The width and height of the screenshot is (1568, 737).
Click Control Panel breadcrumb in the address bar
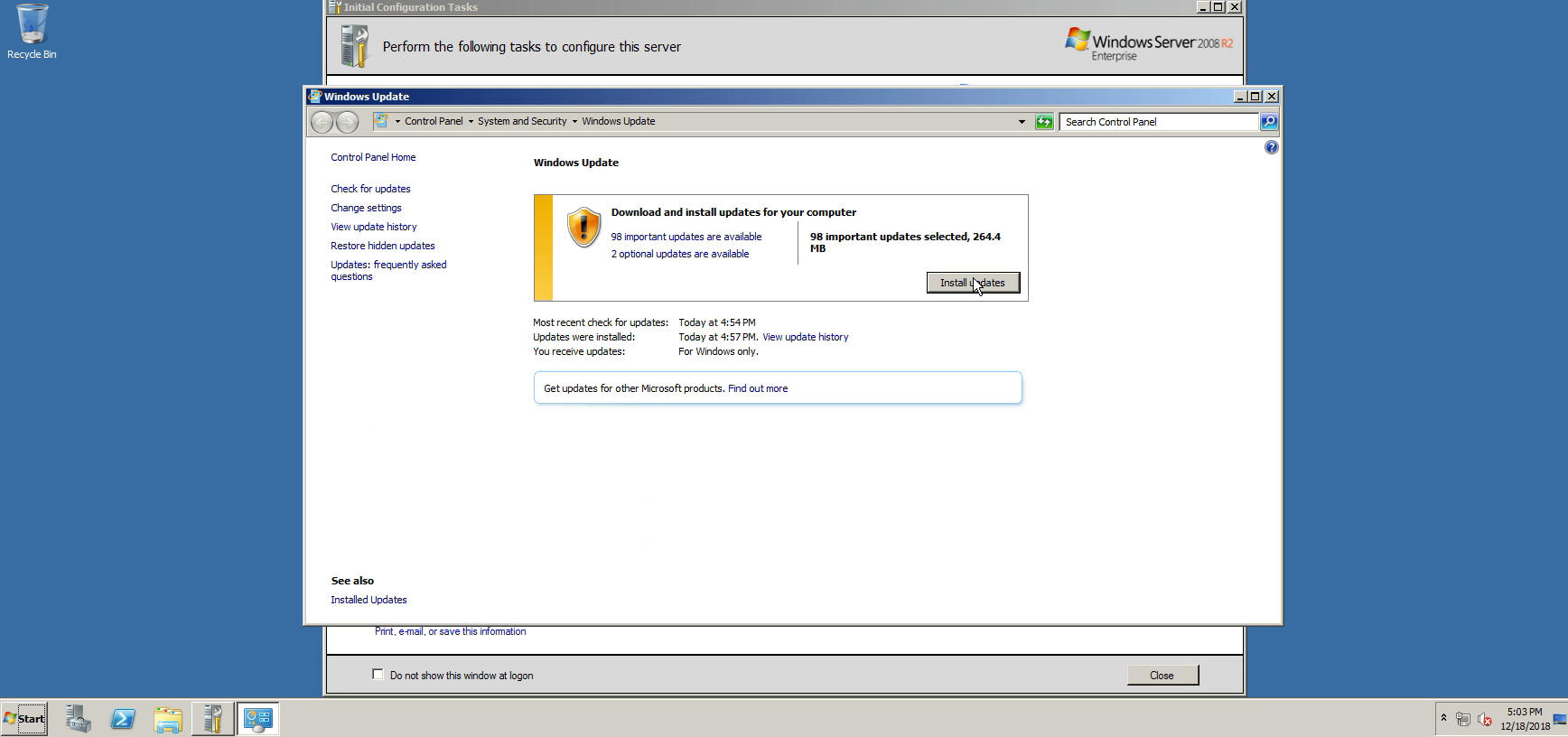pos(434,121)
